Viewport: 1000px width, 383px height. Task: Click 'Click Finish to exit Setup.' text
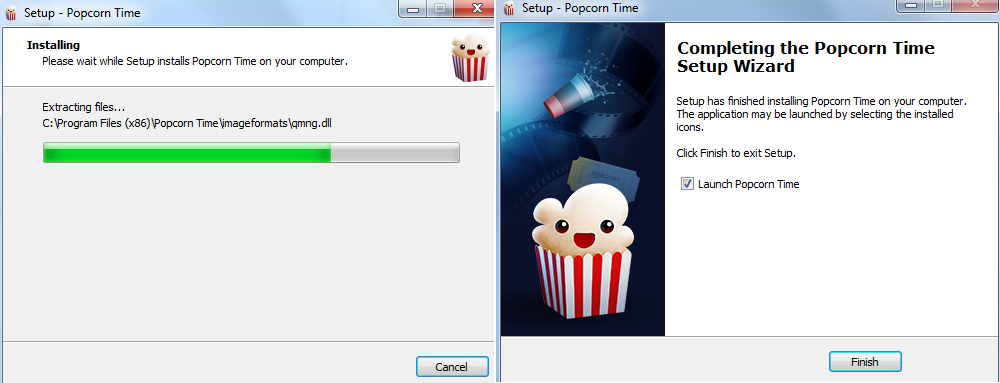pyautogui.click(x=736, y=154)
